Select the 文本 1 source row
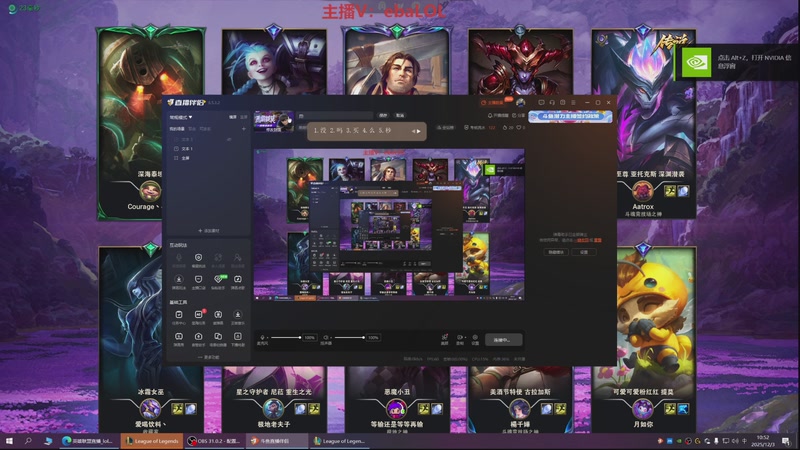 tap(209, 148)
